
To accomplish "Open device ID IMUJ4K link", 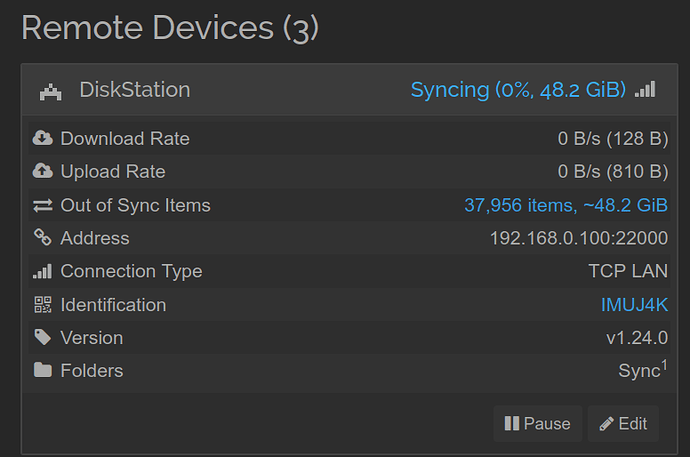I will point(634,305).
